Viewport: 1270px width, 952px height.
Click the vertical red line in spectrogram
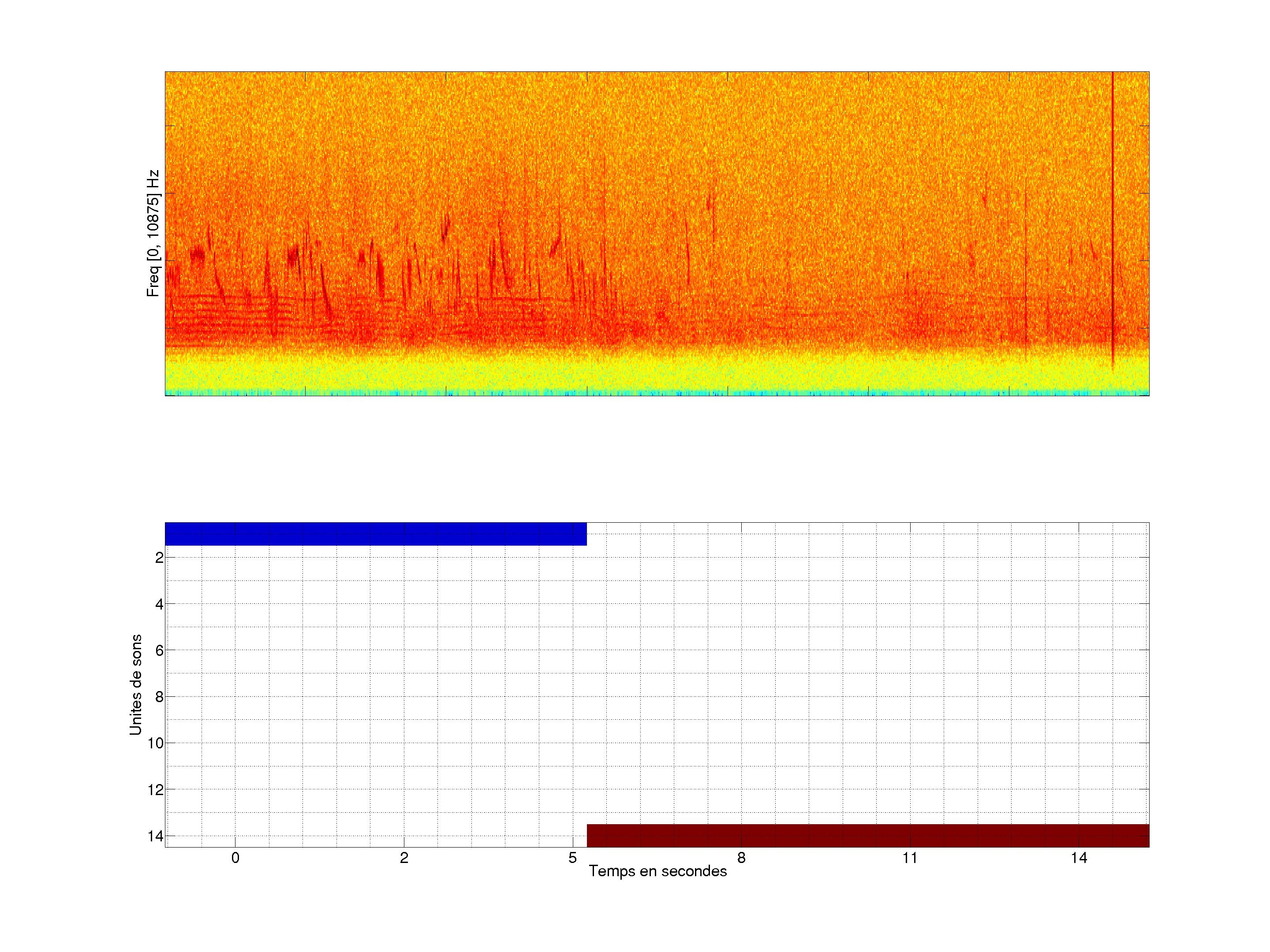pyautogui.click(x=1112, y=218)
